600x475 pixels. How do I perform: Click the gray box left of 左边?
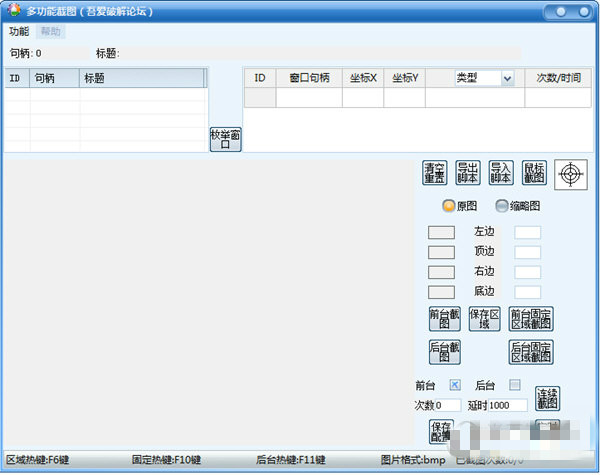tap(441, 232)
